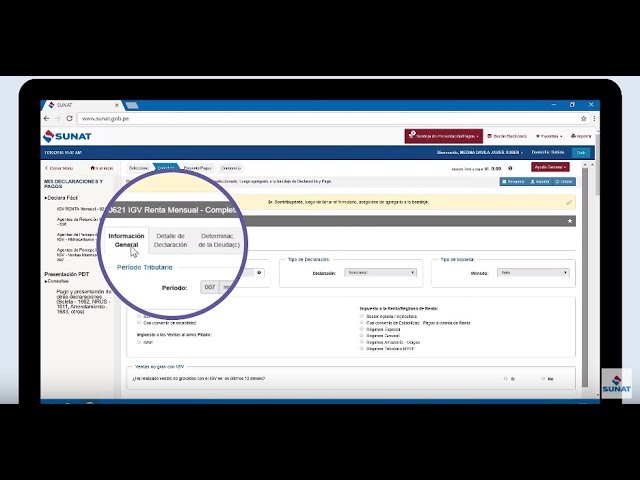Open the Buzón Electrónico mailbox
640x480 pixels.
tap(507, 136)
